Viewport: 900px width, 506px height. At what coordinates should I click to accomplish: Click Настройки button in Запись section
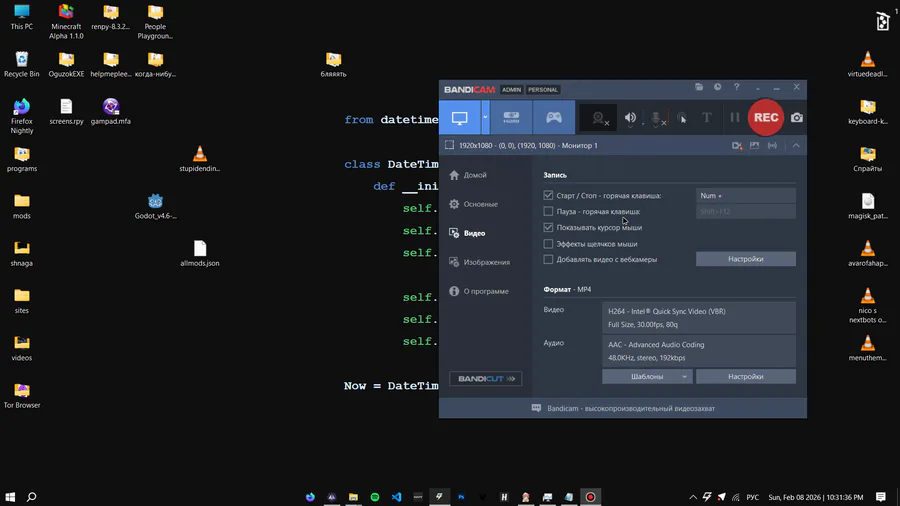746,259
